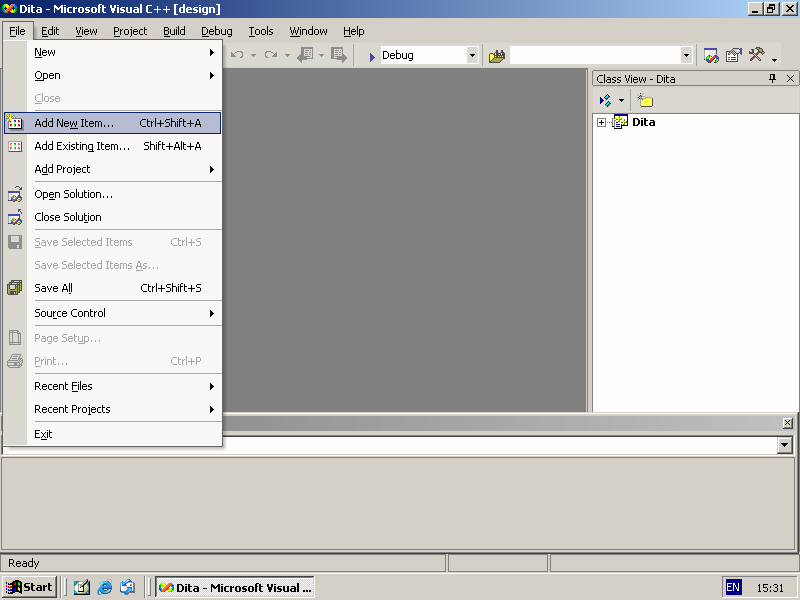Click the Windows Start button

tap(30, 587)
